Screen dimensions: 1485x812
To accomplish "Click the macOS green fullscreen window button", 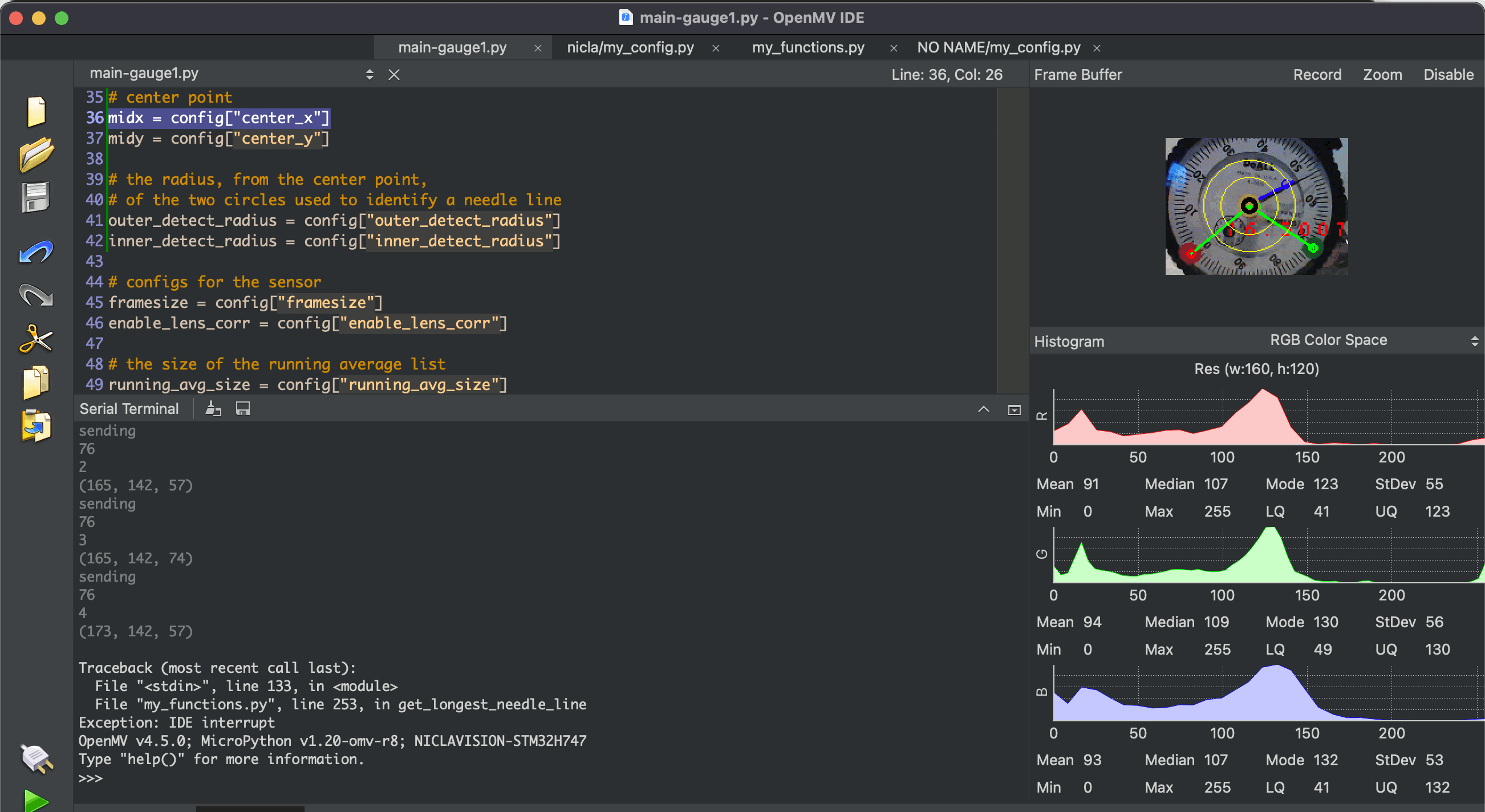I will 62,18.
